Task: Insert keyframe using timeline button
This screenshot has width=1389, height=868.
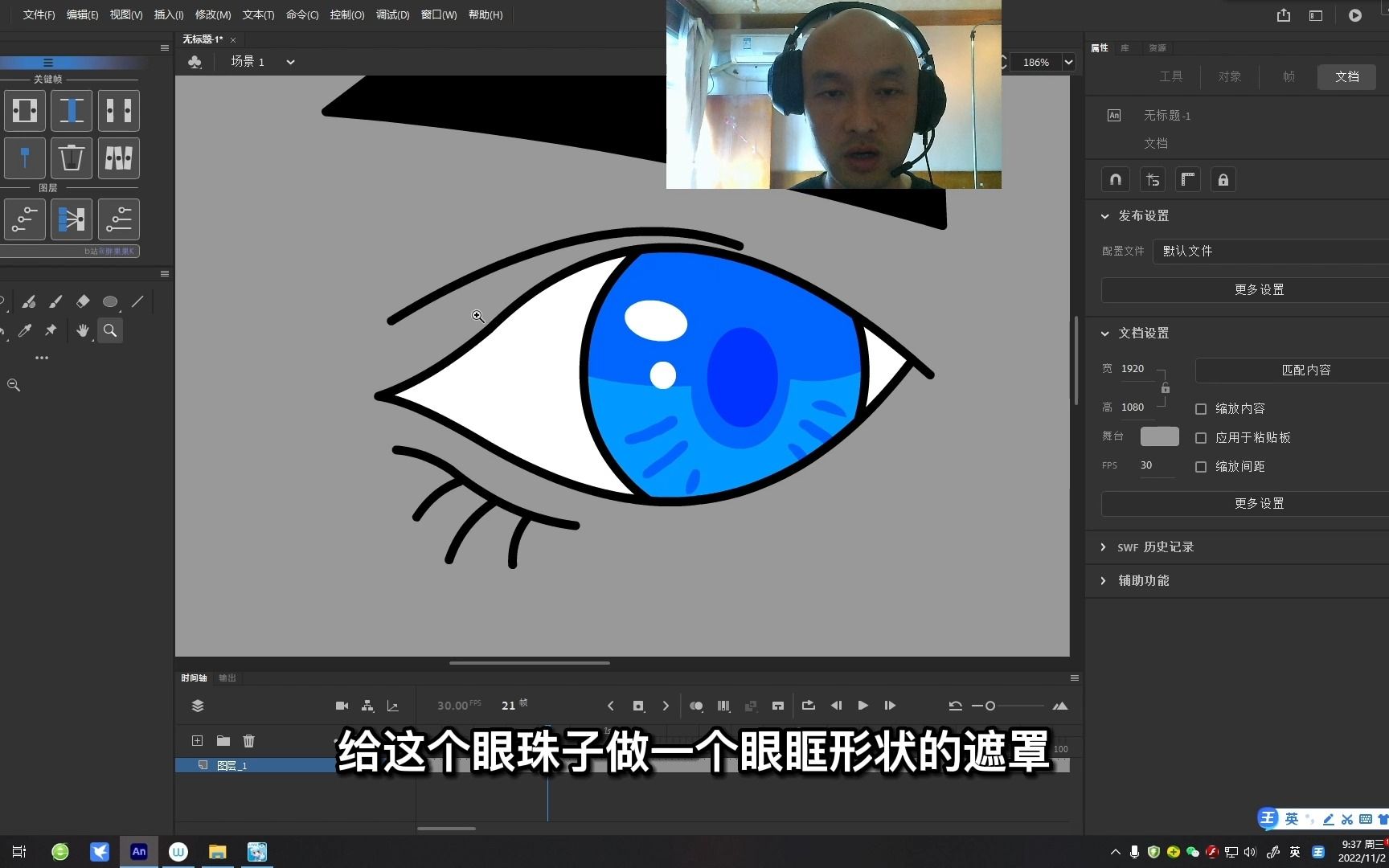Action: [638, 706]
